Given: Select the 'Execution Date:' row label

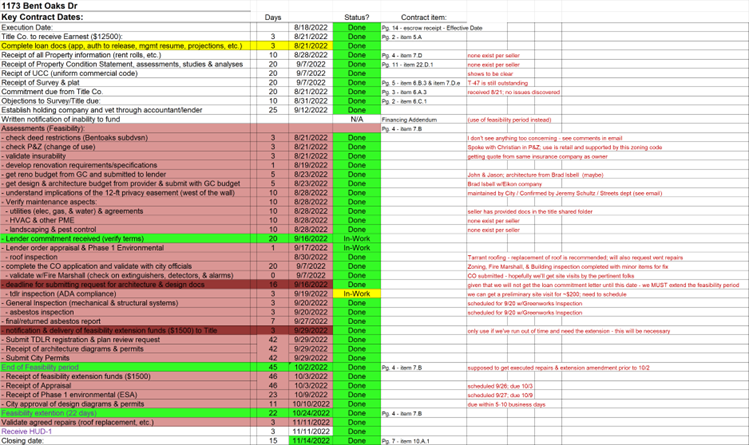Looking at the screenshot, I should tap(125, 28).
